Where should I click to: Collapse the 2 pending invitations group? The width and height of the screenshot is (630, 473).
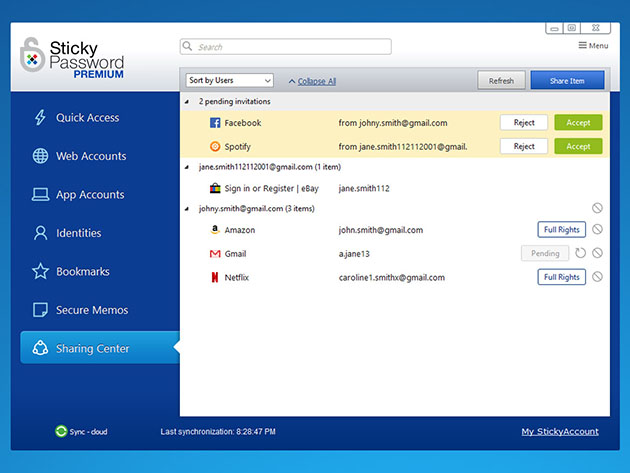point(187,102)
